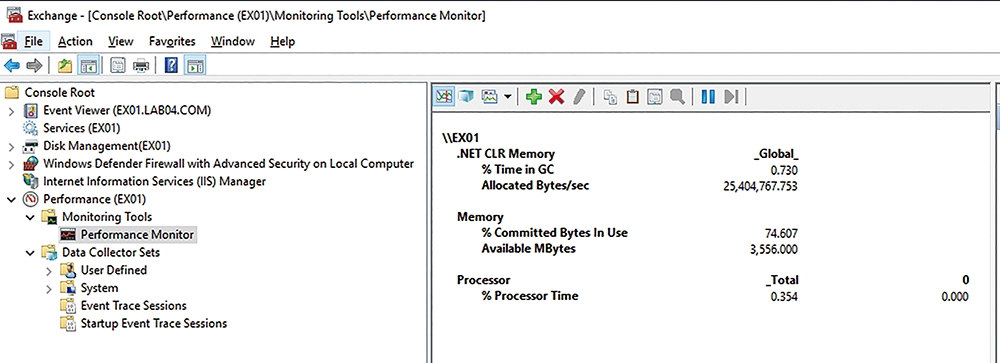Collapse the Monitoring Tools node
1000x363 pixels.
[29, 218]
